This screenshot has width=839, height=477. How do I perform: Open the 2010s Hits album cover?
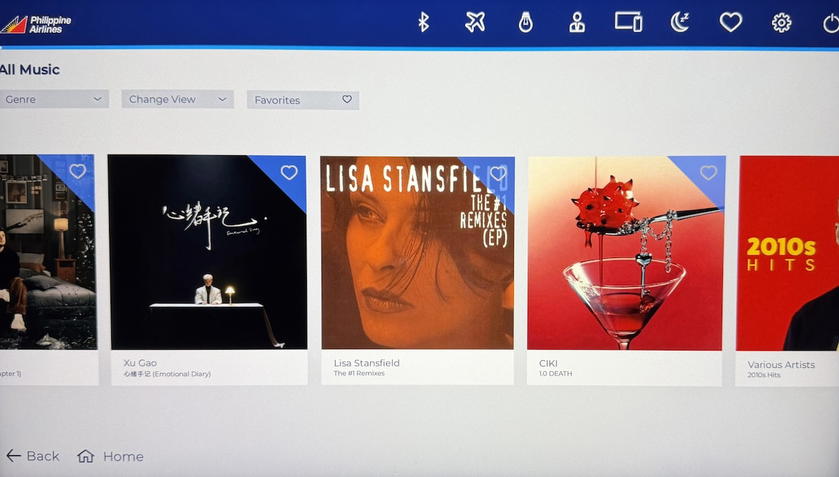788,253
